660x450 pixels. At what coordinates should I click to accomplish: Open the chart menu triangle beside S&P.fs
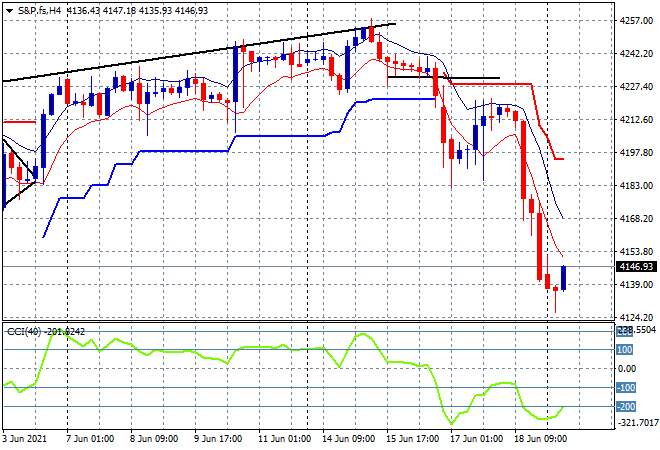coord(10,11)
